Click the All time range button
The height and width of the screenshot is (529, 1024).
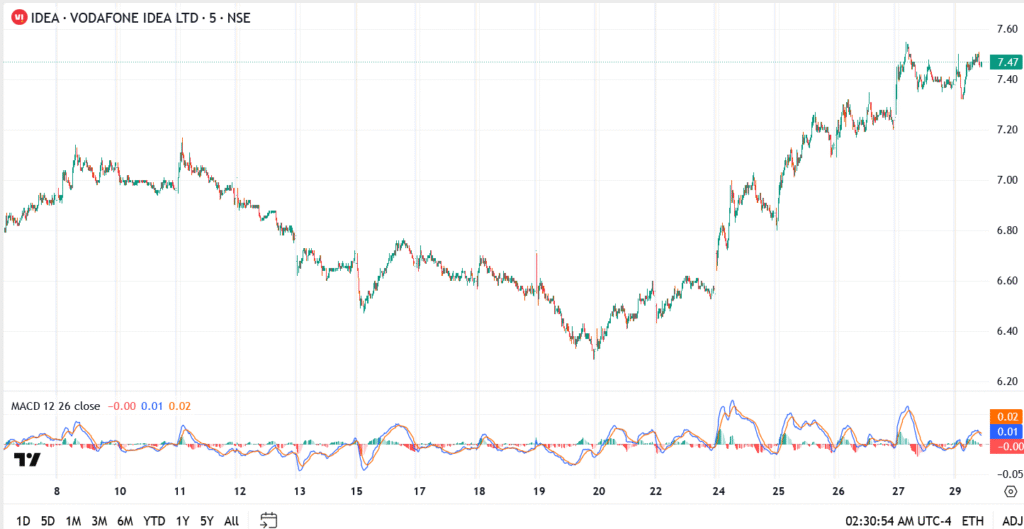(231, 521)
